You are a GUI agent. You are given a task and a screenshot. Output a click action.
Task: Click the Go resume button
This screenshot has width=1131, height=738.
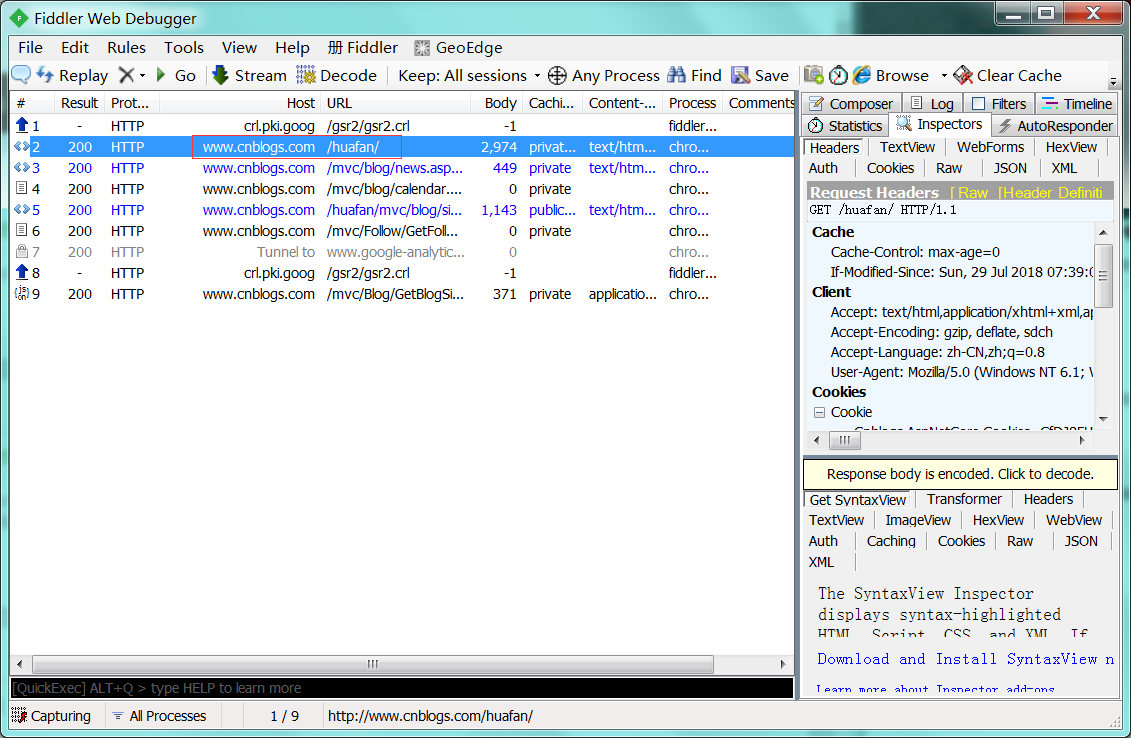pos(176,75)
